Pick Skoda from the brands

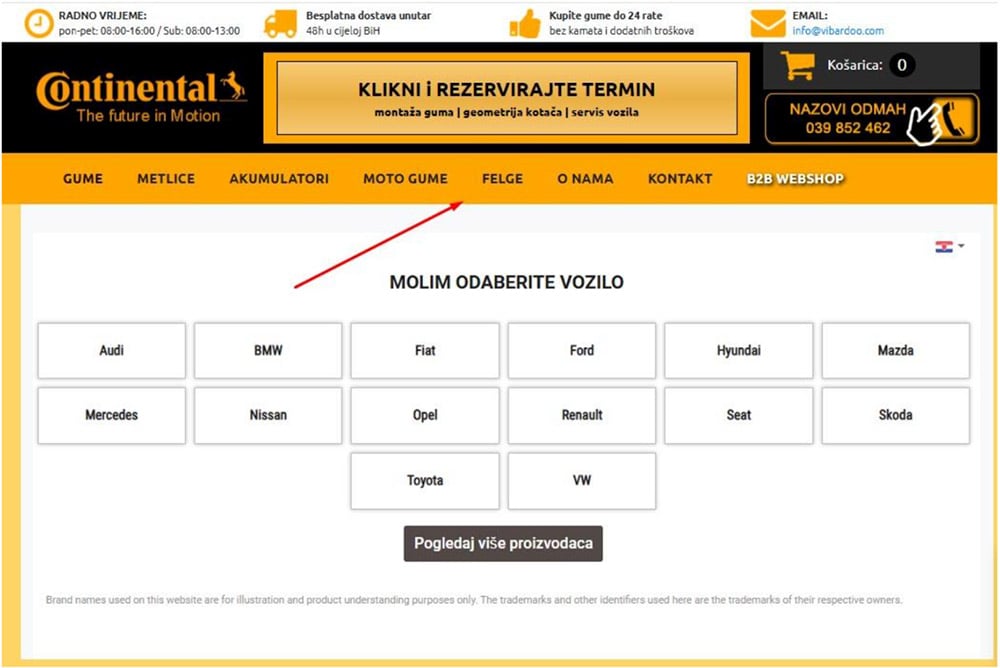click(895, 415)
